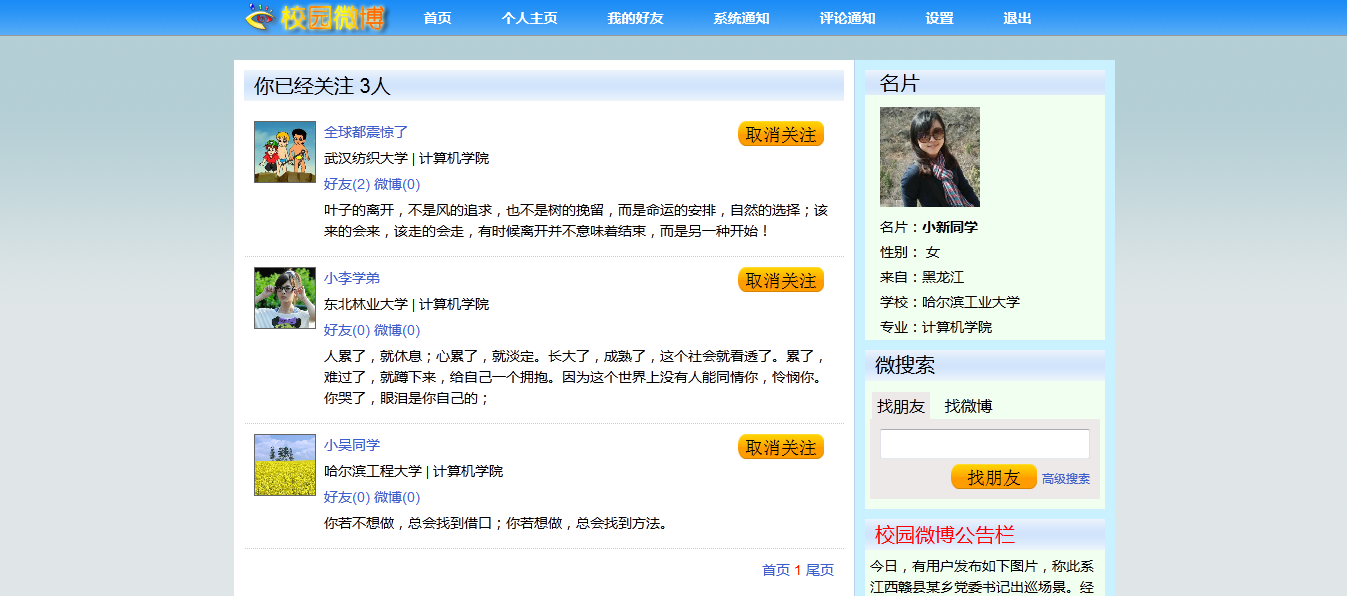Open 我的好友 menu item

(x=635, y=18)
